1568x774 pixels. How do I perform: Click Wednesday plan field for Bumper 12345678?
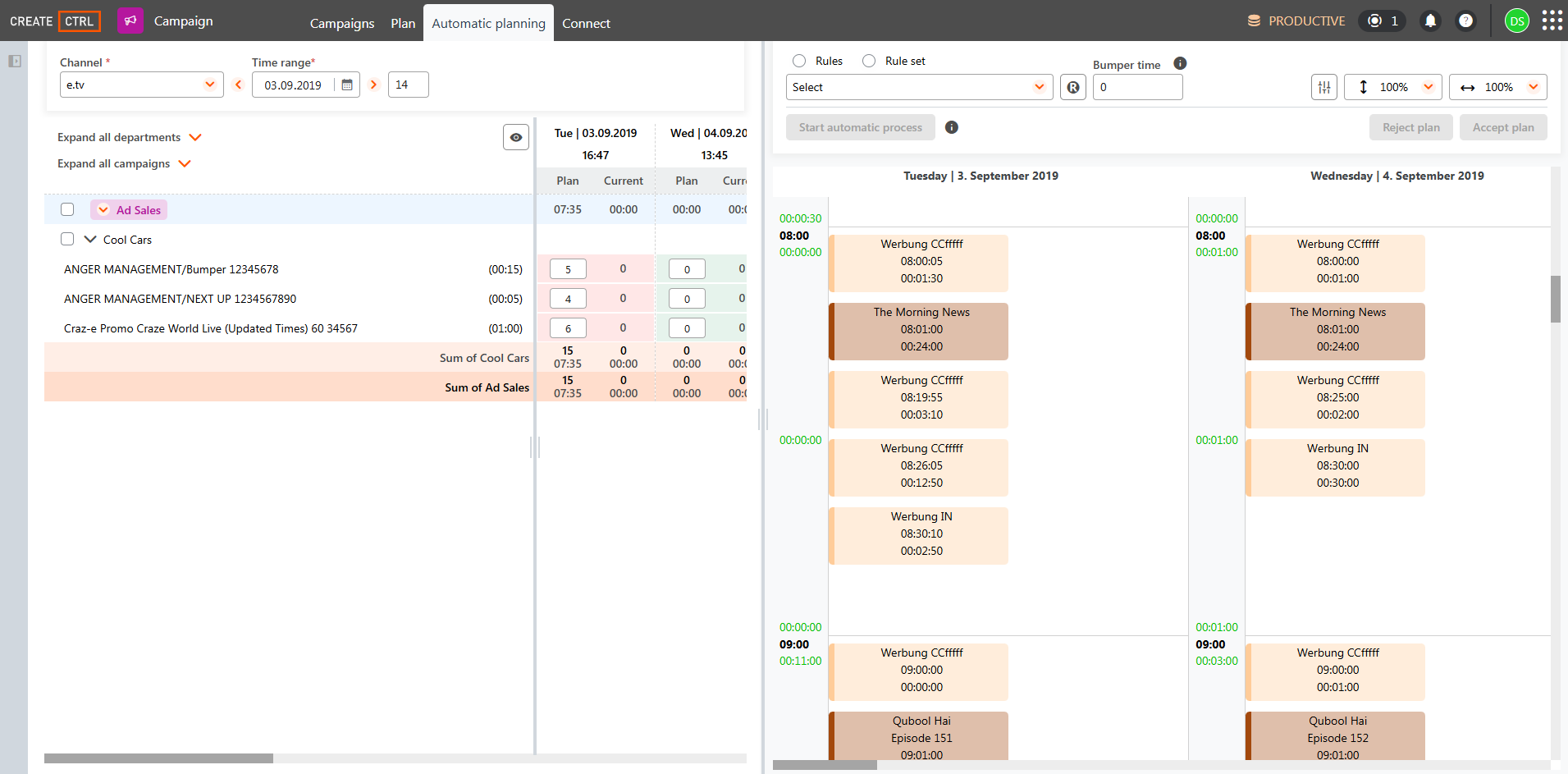(687, 268)
